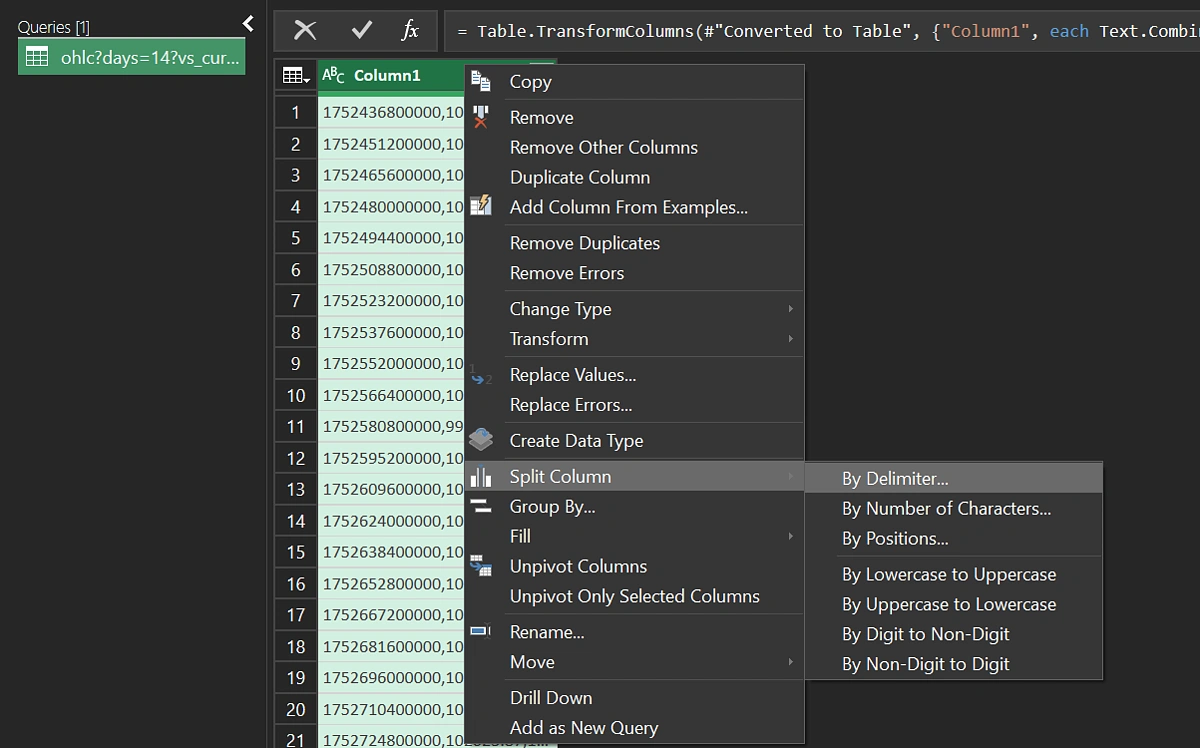This screenshot has width=1200, height=748.
Task: Click the Copy icon in the context menu
Action: point(483,83)
